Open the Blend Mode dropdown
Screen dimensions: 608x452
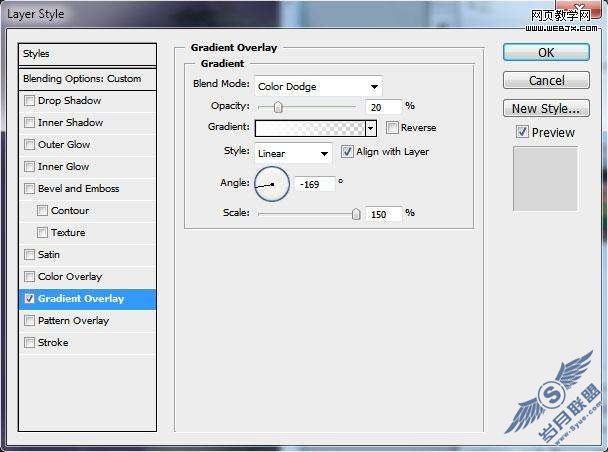coord(318,86)
